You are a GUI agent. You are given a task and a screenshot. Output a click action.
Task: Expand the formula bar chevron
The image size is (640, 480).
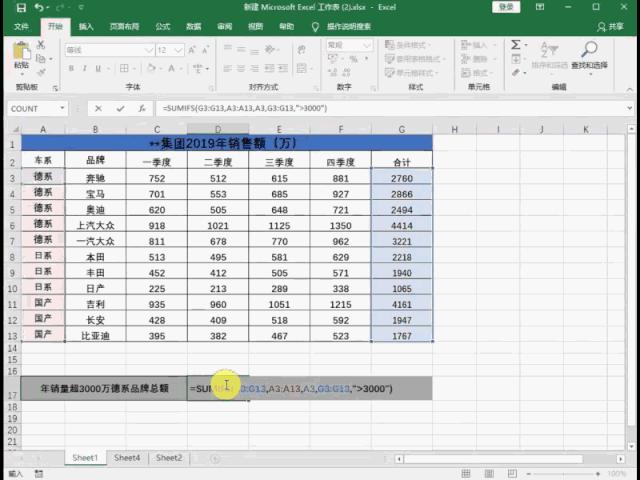[629, 108]
